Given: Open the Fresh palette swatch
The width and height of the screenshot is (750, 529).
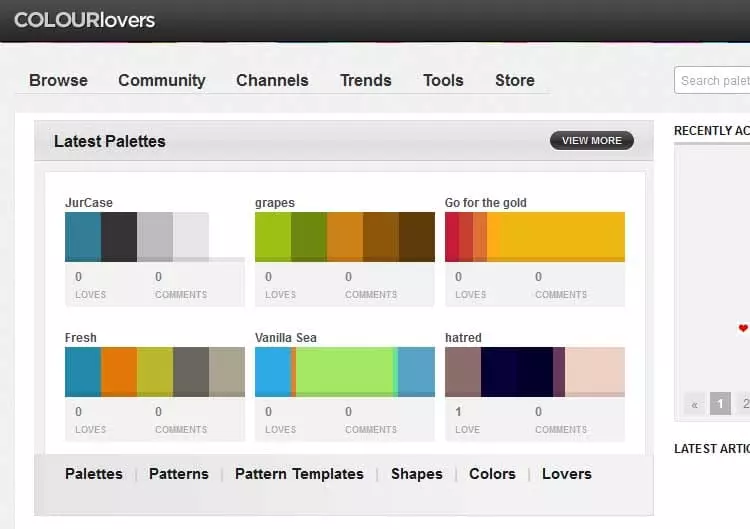Looking at the screenshot, I should pyautogui.click(x=154, y=371).
